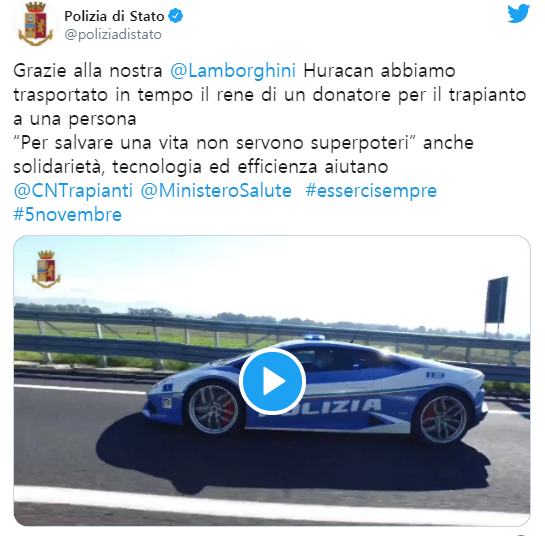Click the dark road sign in video
Screen dimensions: 545x536
point(496,300)
